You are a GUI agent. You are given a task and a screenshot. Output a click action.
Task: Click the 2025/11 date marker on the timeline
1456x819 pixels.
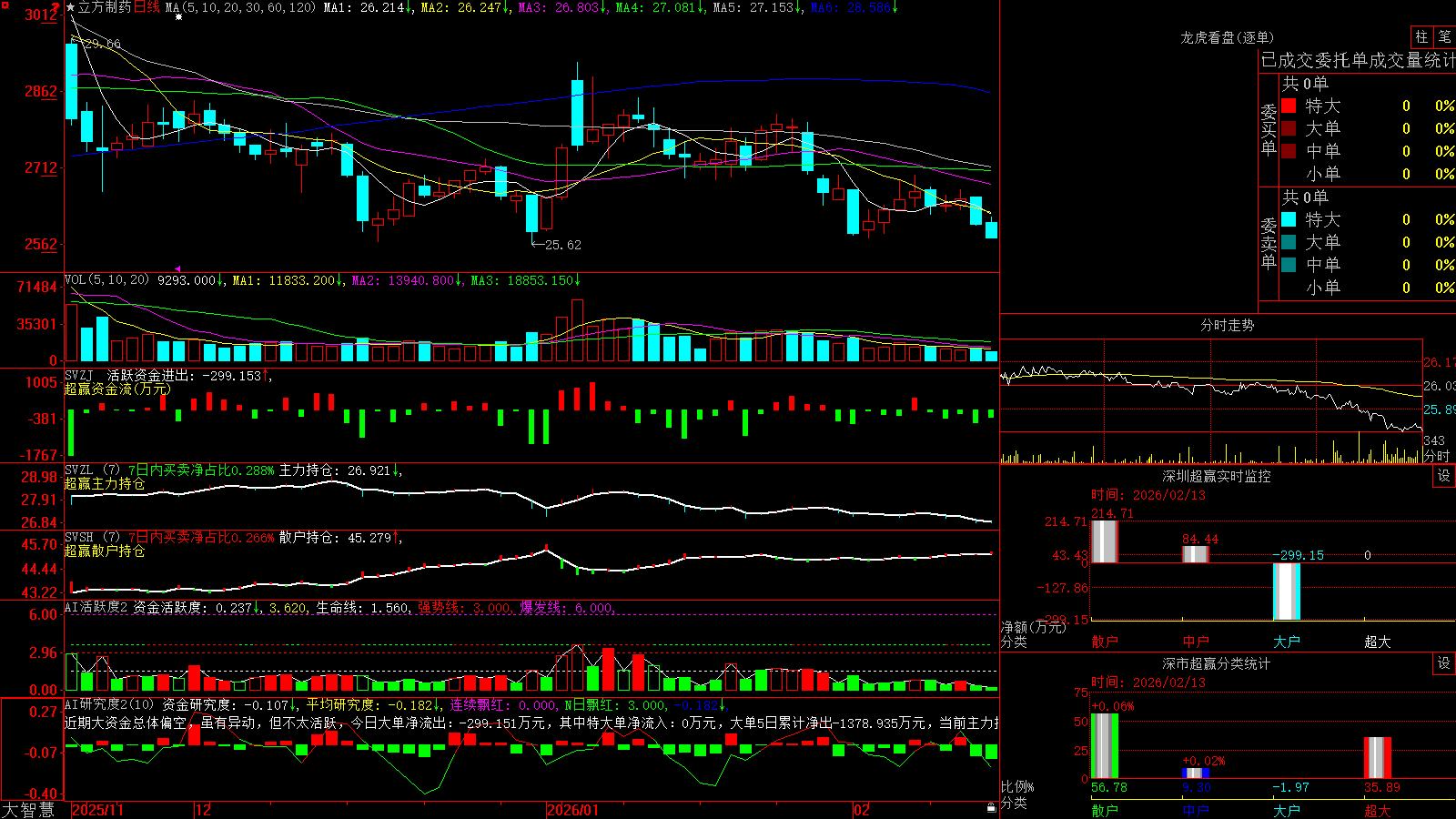pos(97,810)
